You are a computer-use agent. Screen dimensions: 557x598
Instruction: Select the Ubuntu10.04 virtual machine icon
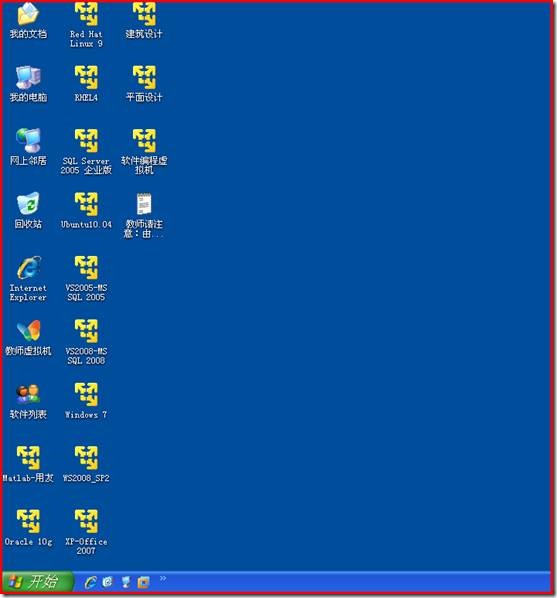(86, 204)
